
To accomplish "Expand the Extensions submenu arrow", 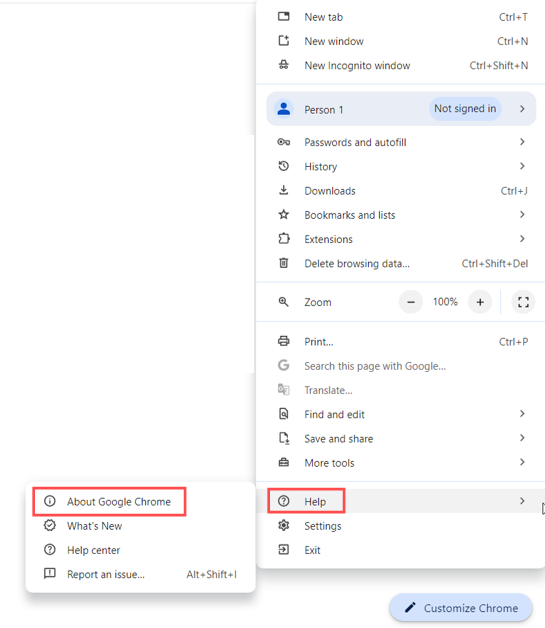I will (x=522, y=239).
